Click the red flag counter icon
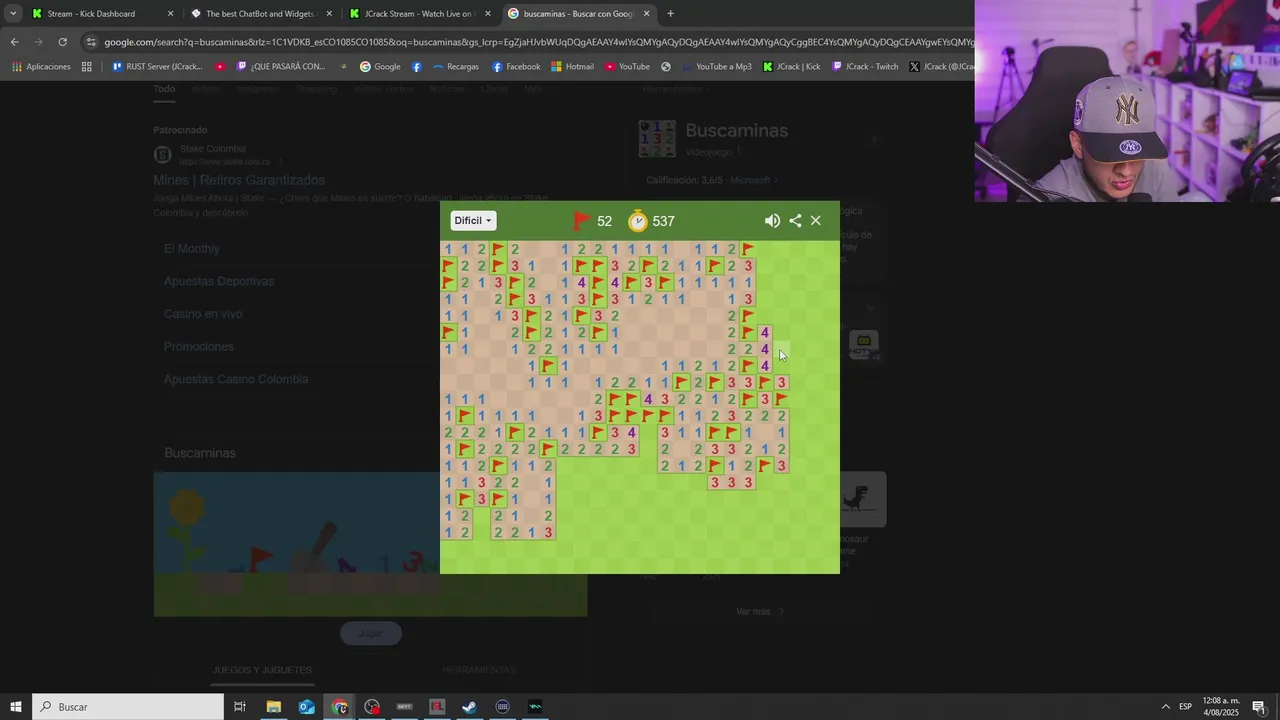Image resolution: width=1280 pixels, height=720 pixels. tap(581, 221)
